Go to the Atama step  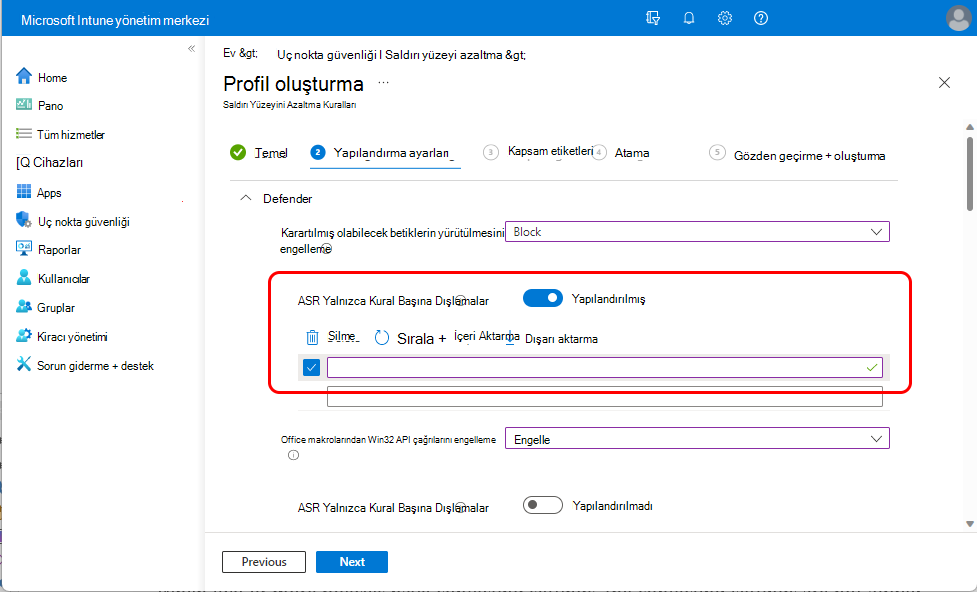621,153
